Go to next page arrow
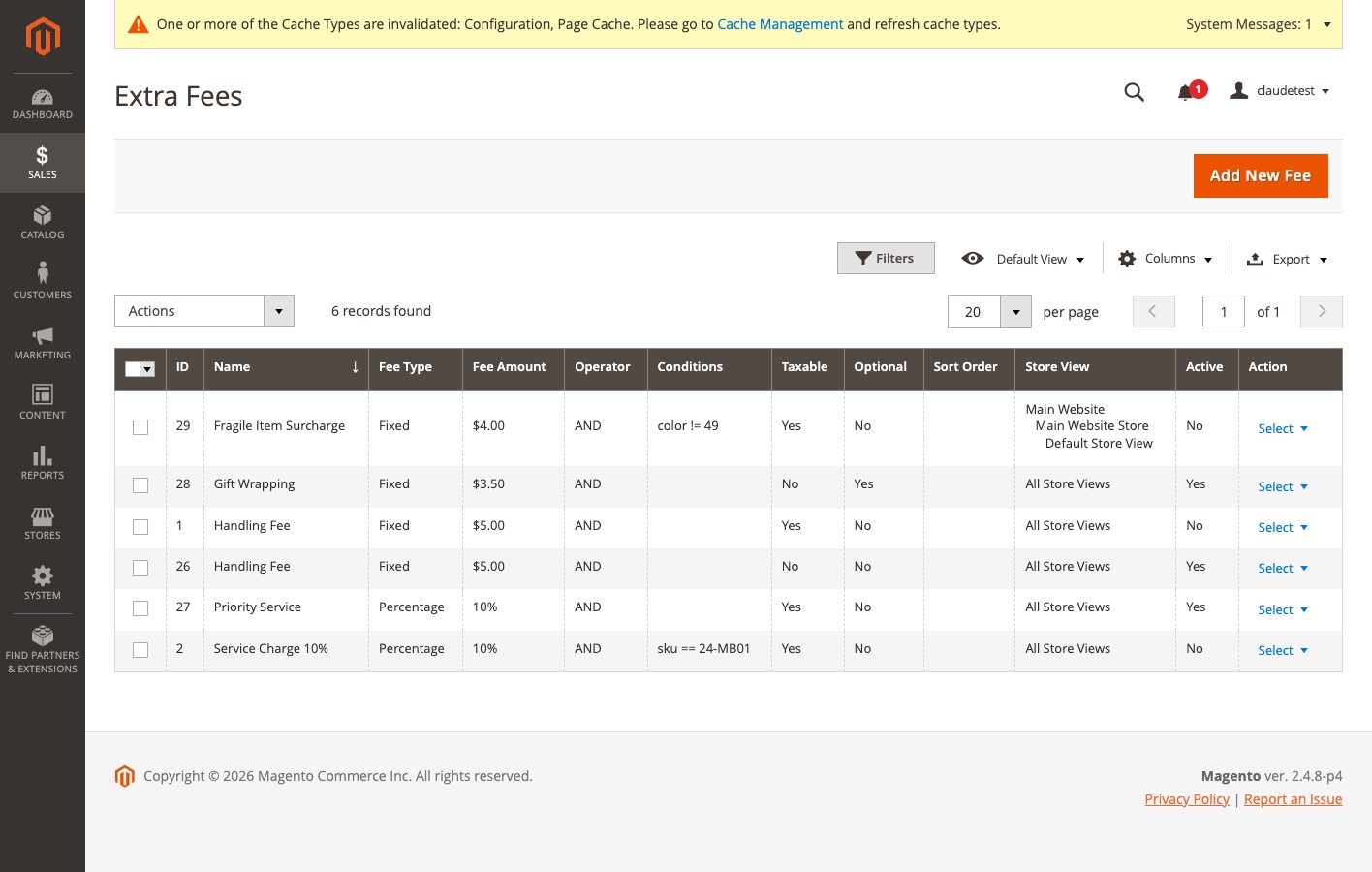 1322,311
